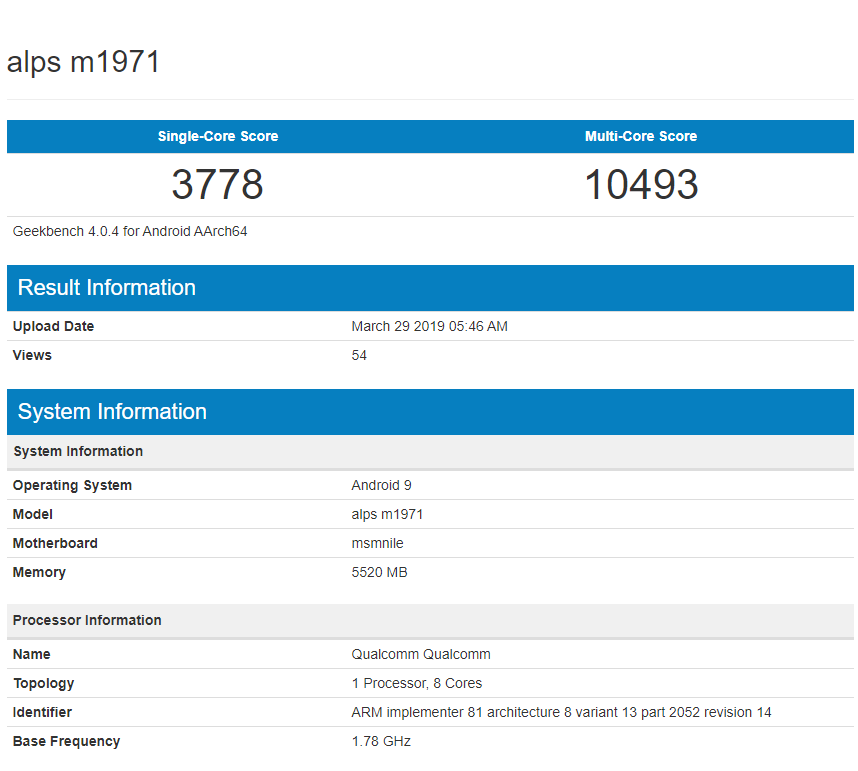The height and width of the screenshot is (771, 858).
Task: Click the page title 'alps m1971'
Action: point(83,61)
